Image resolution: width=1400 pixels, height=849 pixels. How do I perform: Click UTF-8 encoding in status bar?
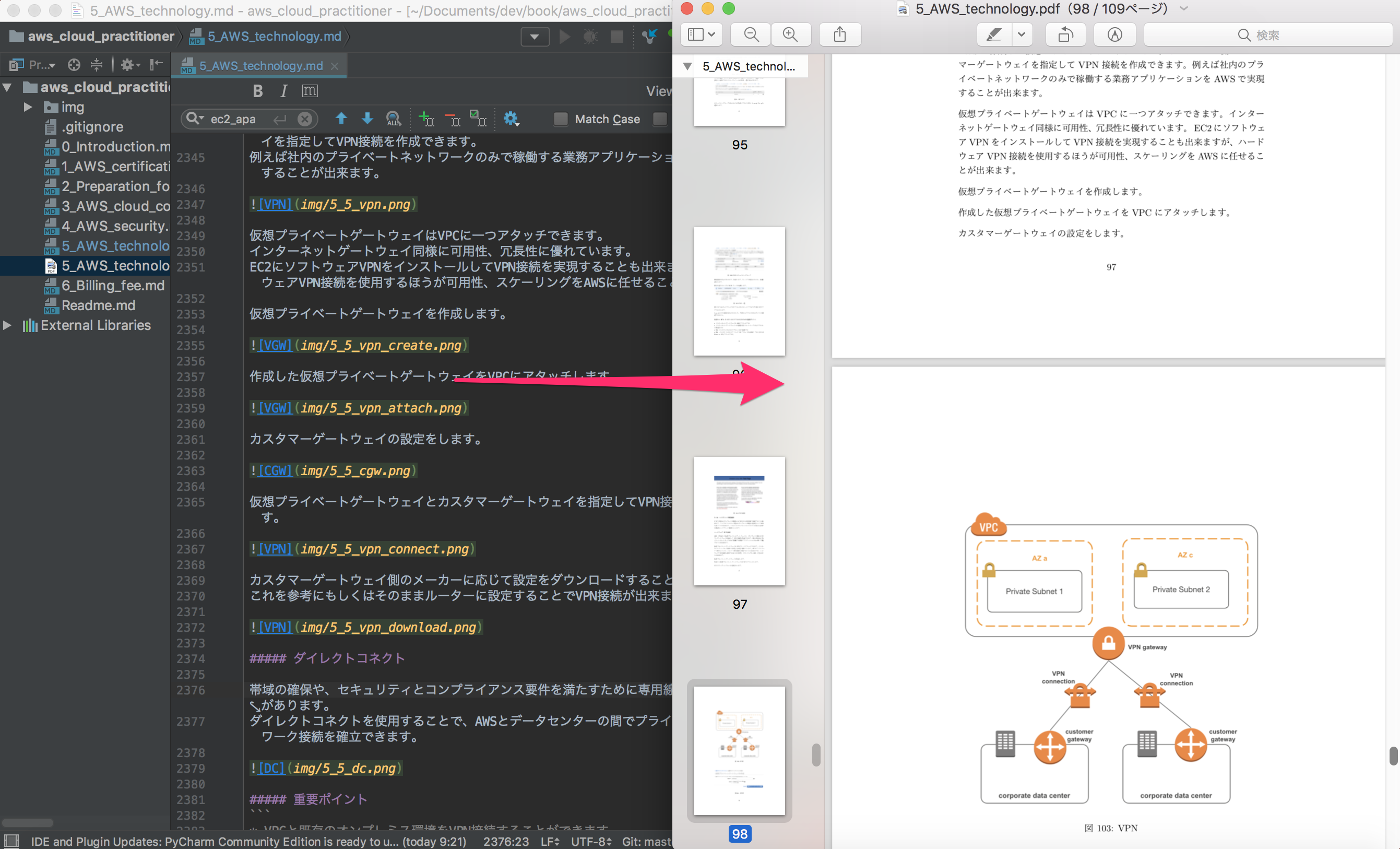(591, 841)
